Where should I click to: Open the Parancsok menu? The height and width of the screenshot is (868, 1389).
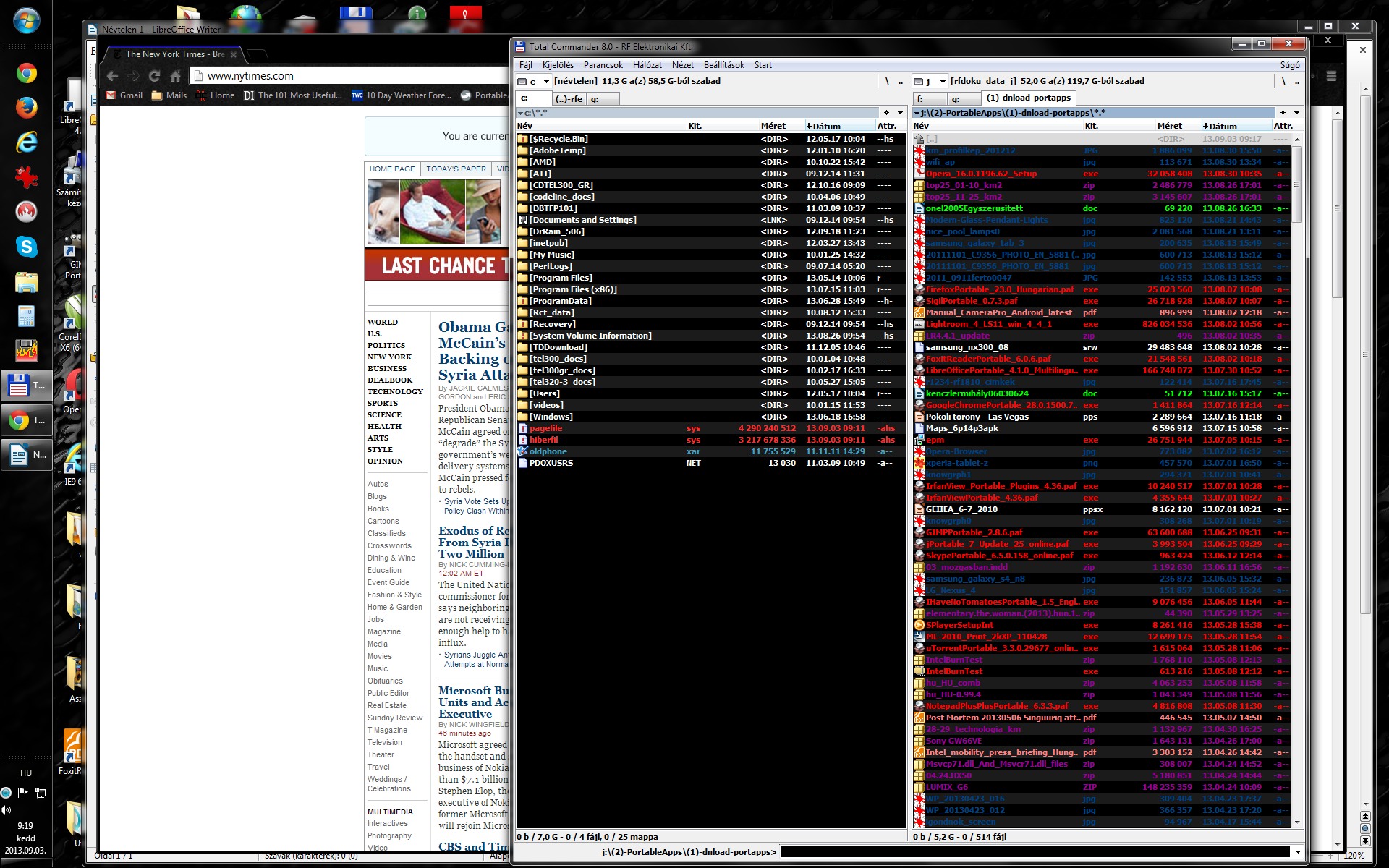[603, 65]
